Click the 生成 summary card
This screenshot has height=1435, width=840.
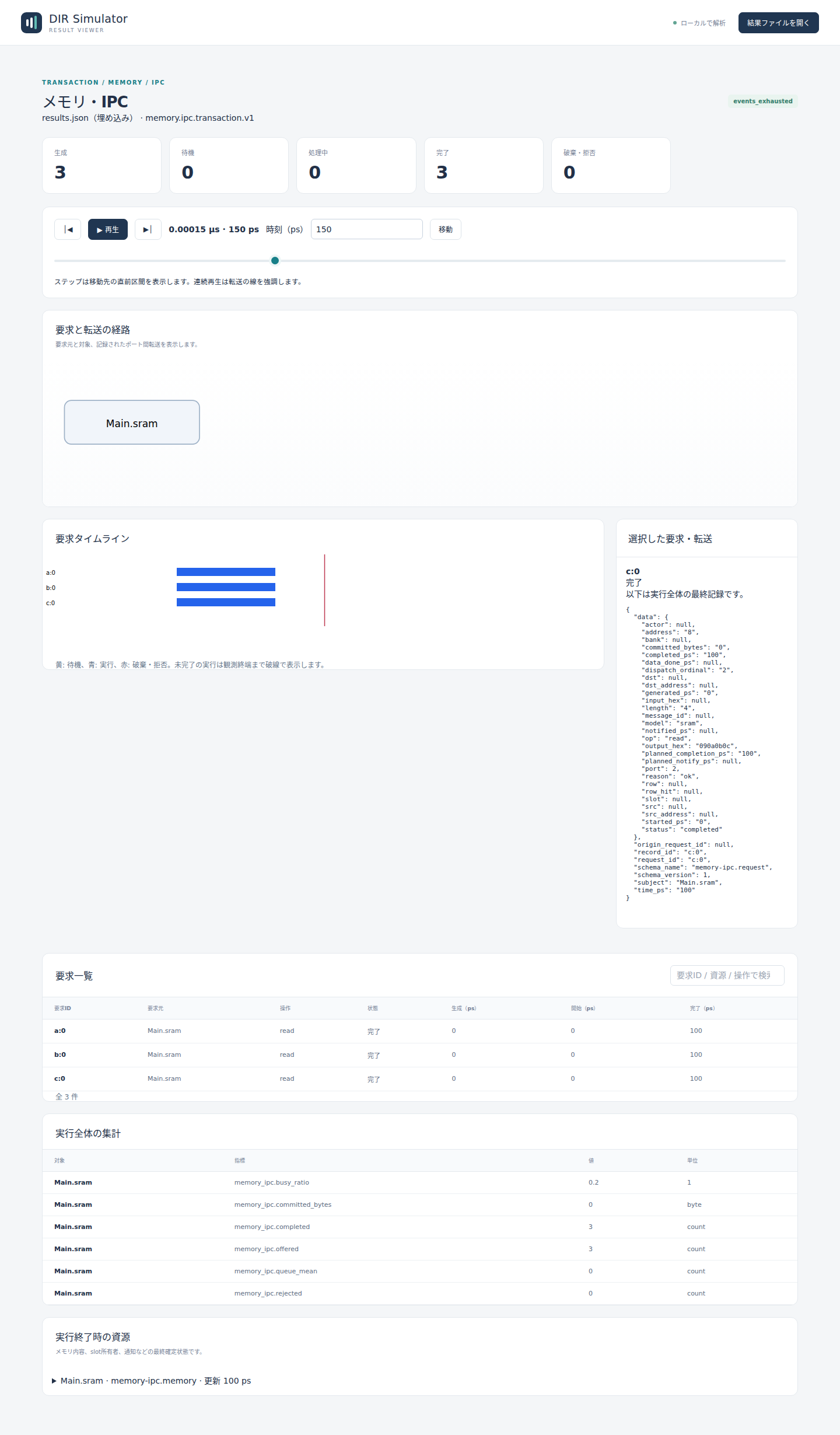click(x=102, y=166)
